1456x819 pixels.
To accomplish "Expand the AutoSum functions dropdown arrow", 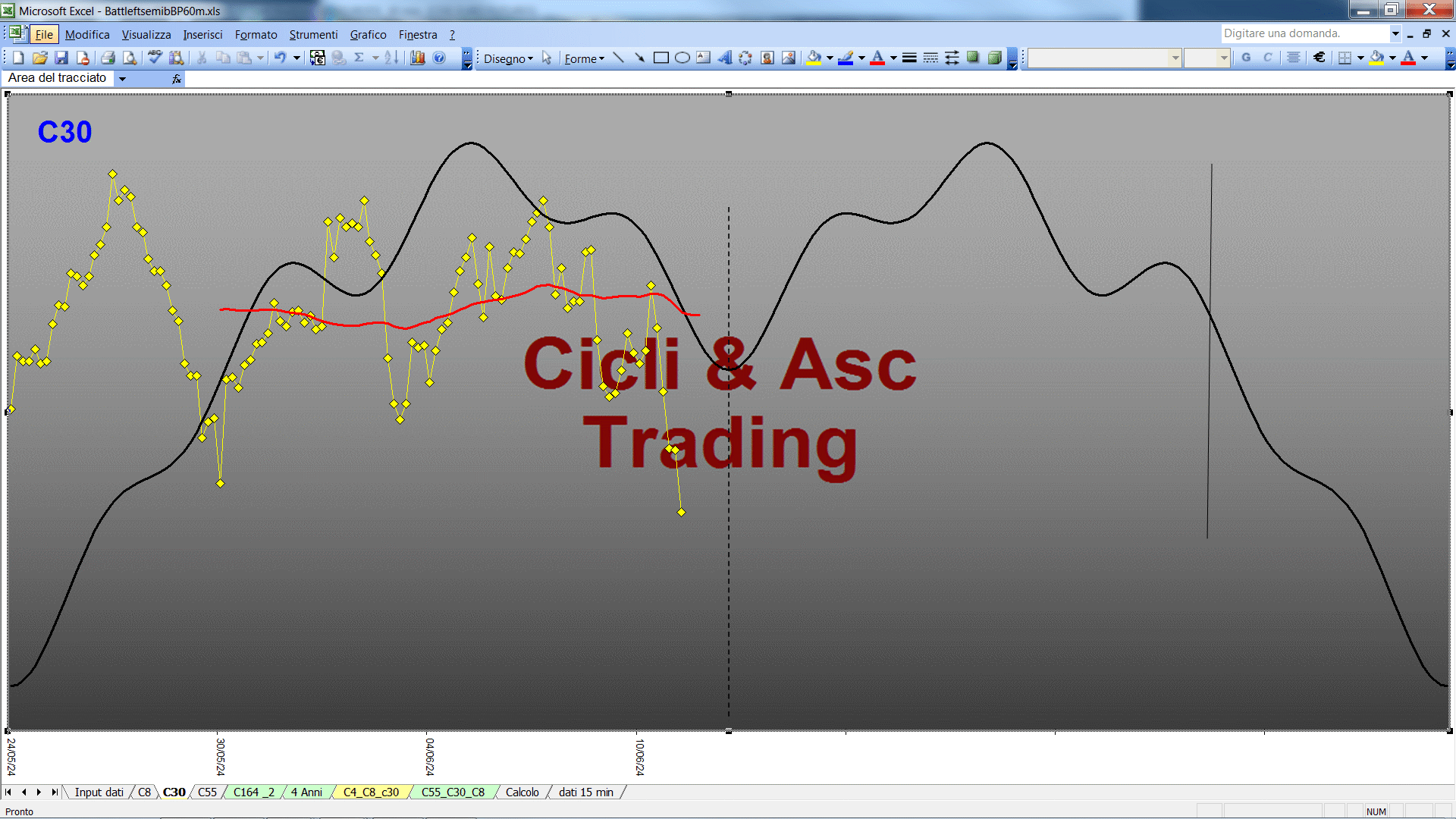I will coord(375,58).
